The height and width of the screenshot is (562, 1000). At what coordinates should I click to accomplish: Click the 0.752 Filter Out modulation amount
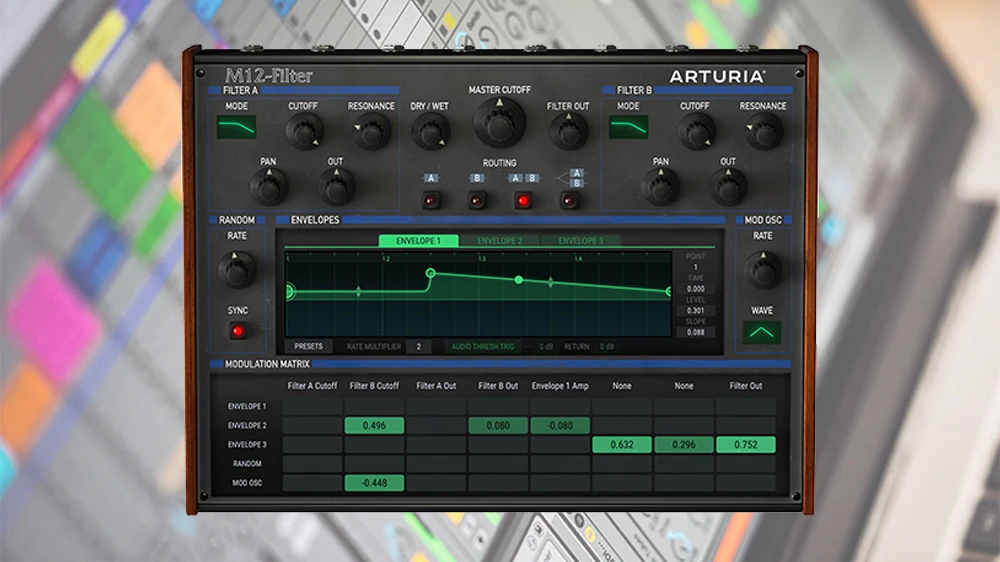click(746, 445)
